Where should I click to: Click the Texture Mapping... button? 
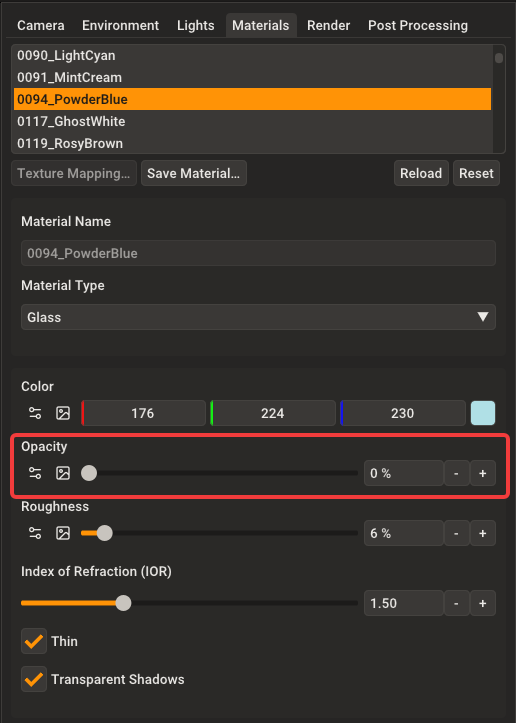74,173
